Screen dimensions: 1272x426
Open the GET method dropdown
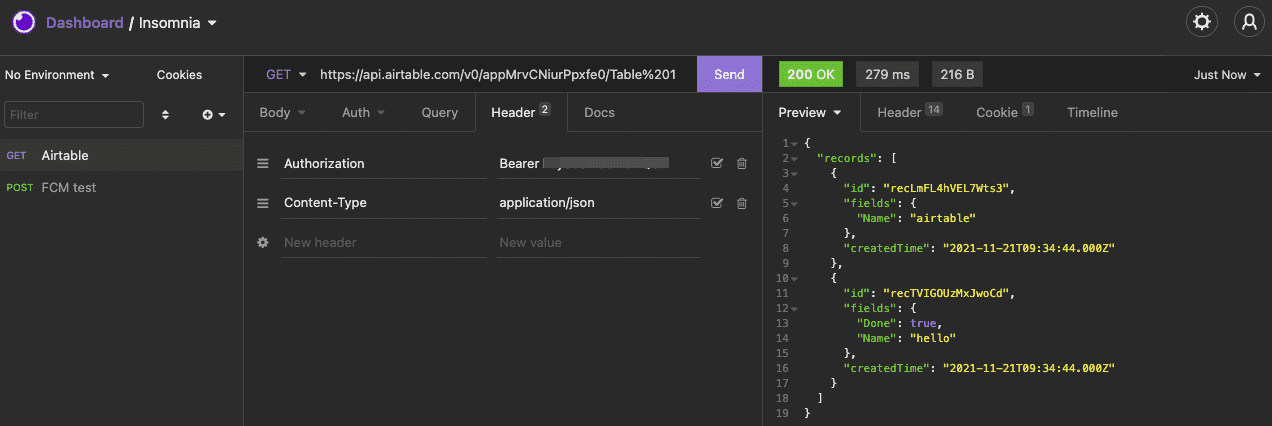(286, 75)
